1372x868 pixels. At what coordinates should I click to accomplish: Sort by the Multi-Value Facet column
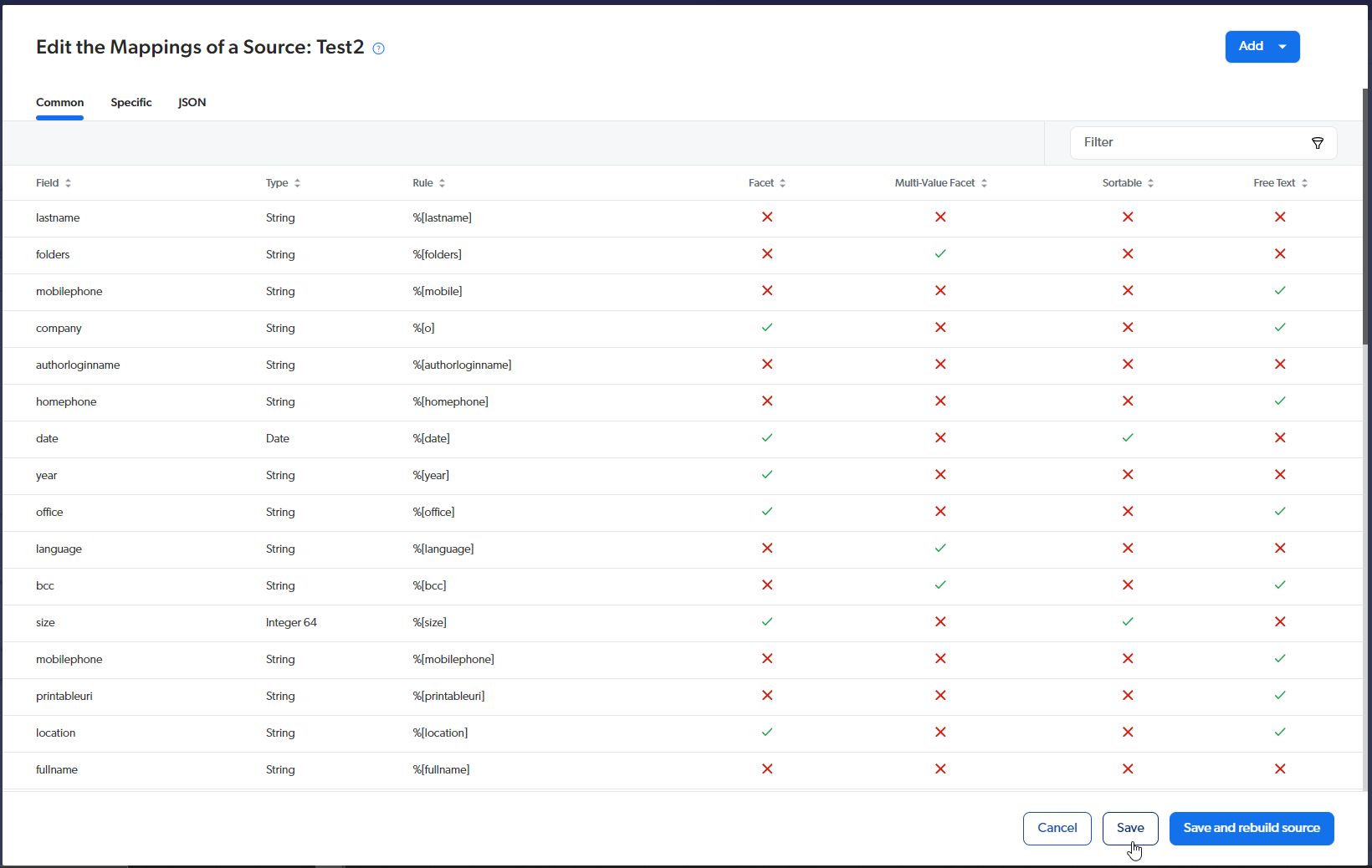point(985,182)
